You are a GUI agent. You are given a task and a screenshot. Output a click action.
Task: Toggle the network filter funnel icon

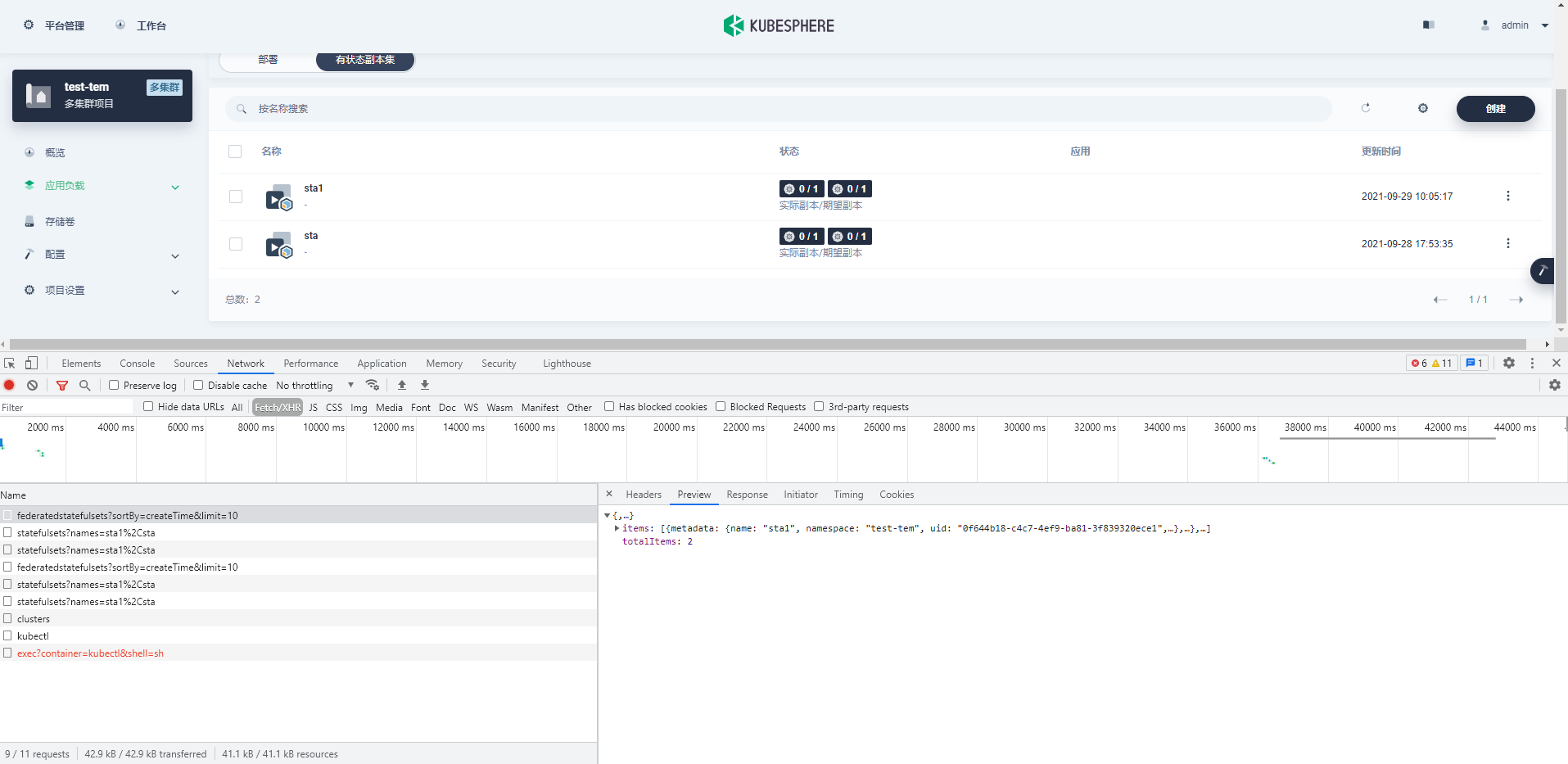62,385
